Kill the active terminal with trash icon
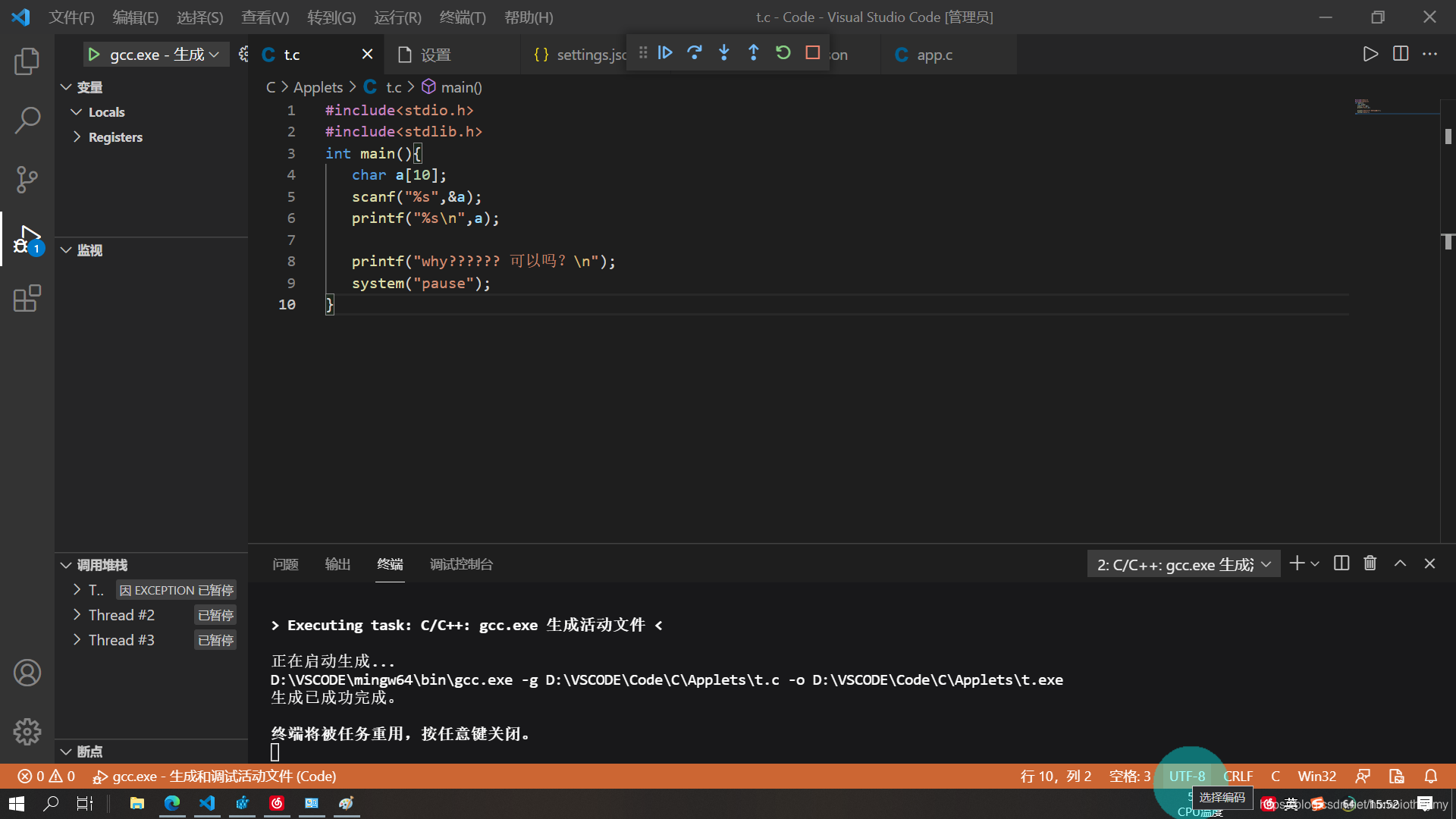1456x819 pixels. (1370, 563)
